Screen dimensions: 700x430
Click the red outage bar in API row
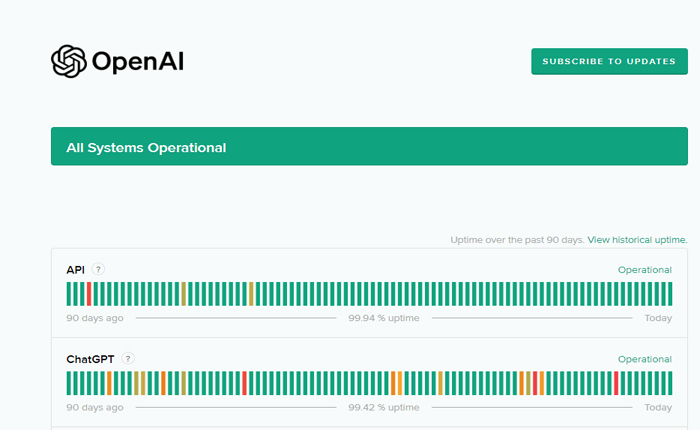[x=89, y=293]
